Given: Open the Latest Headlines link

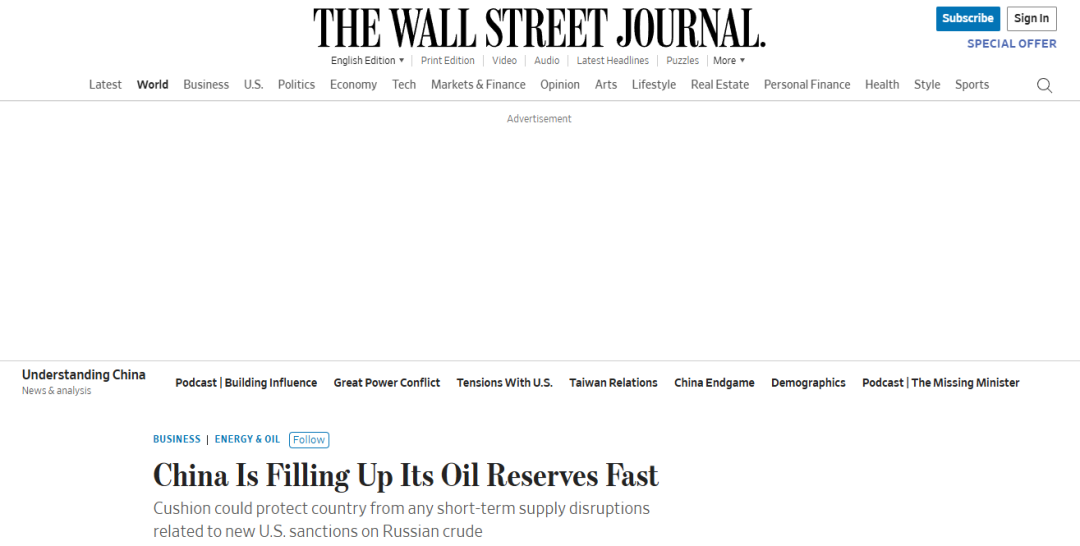Looking at the screenshot, I should coord(613,61).
